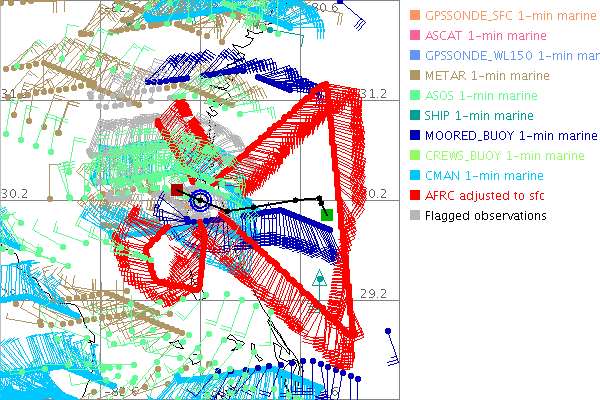Select the red AFRC legend color square
Screen dimensions: 600x400
pyautogui.click(x=414, y=195)
